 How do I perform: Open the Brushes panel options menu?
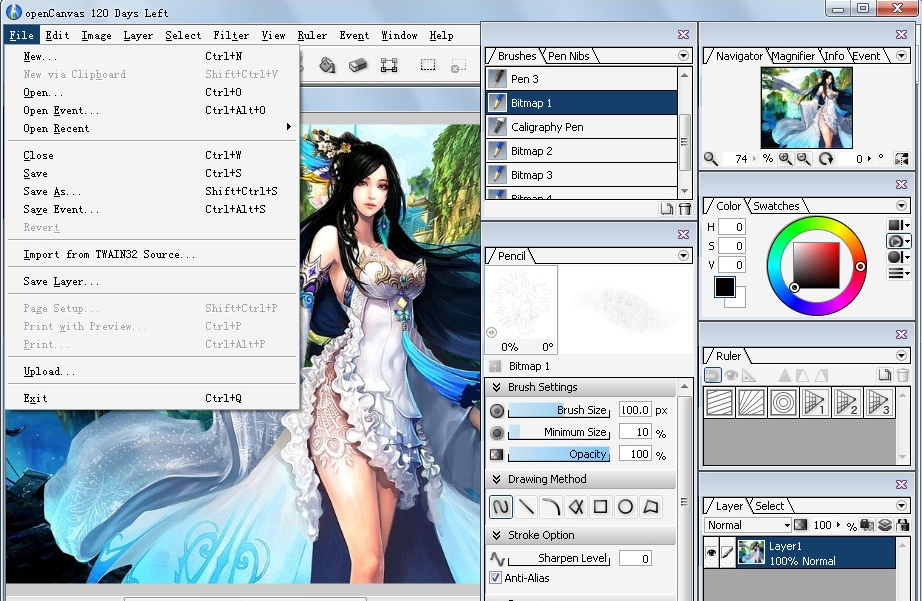(x=683, y=56)
